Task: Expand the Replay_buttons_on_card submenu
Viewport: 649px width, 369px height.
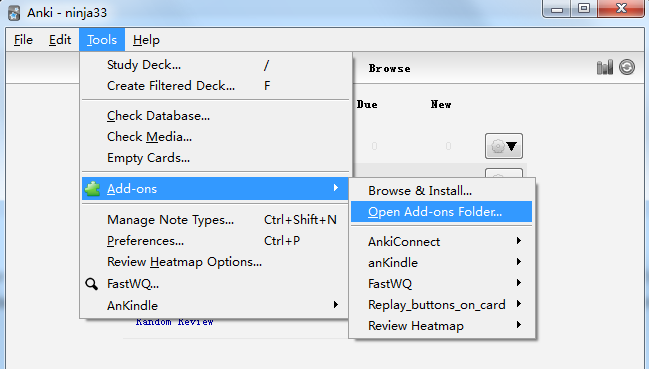Action: tap(441, 305)
